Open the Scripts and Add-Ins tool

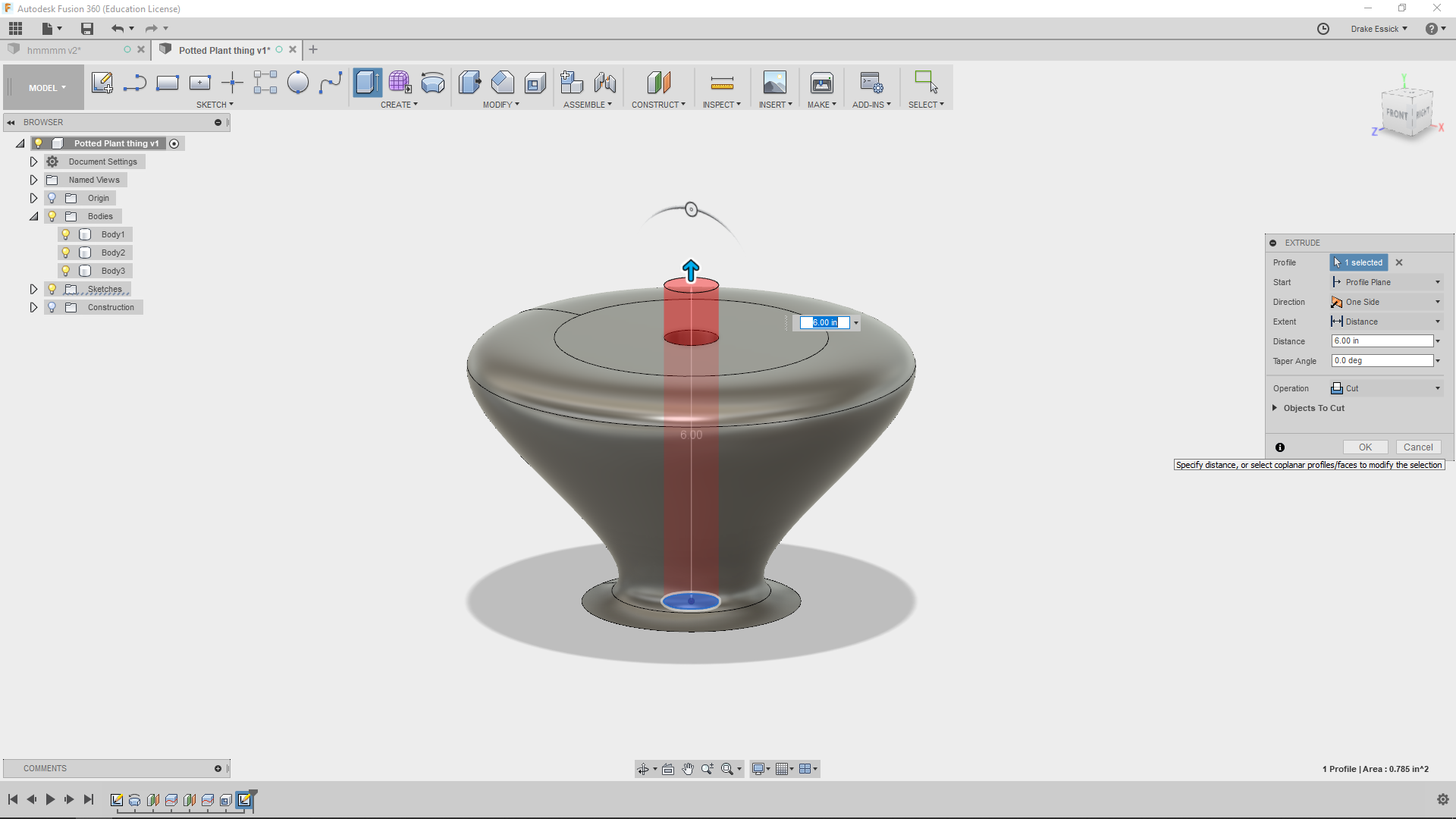(x=871, y=82)
